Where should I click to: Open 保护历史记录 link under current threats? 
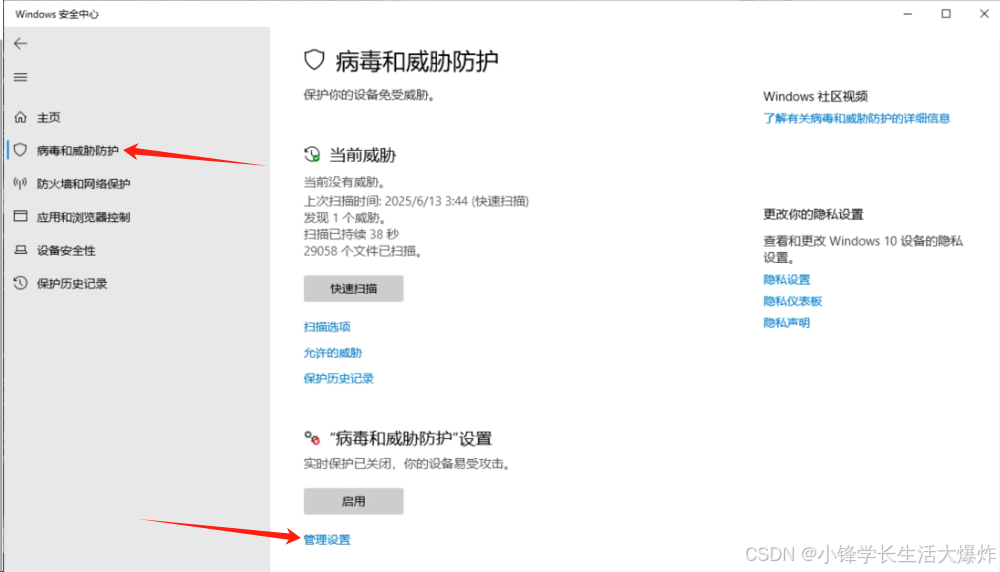(339, 378)
